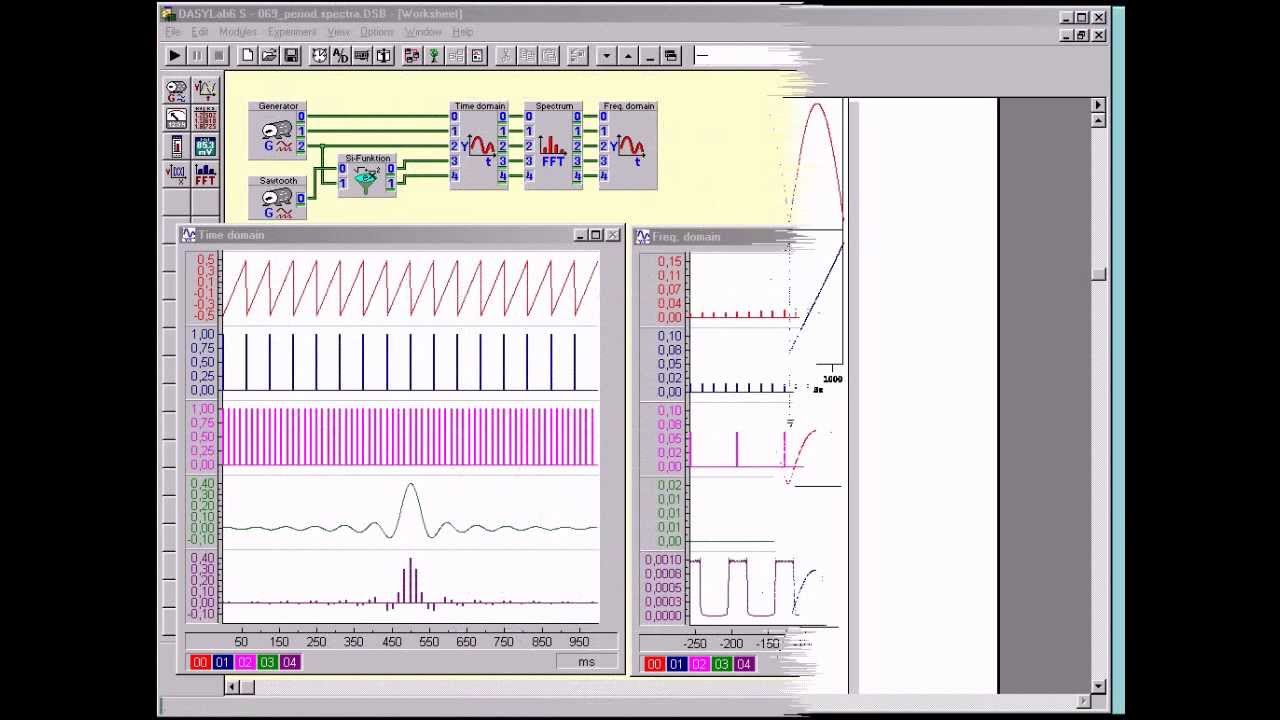Open the Options menu
This screenshot has width=1280, height=720.
click(377, 32)
